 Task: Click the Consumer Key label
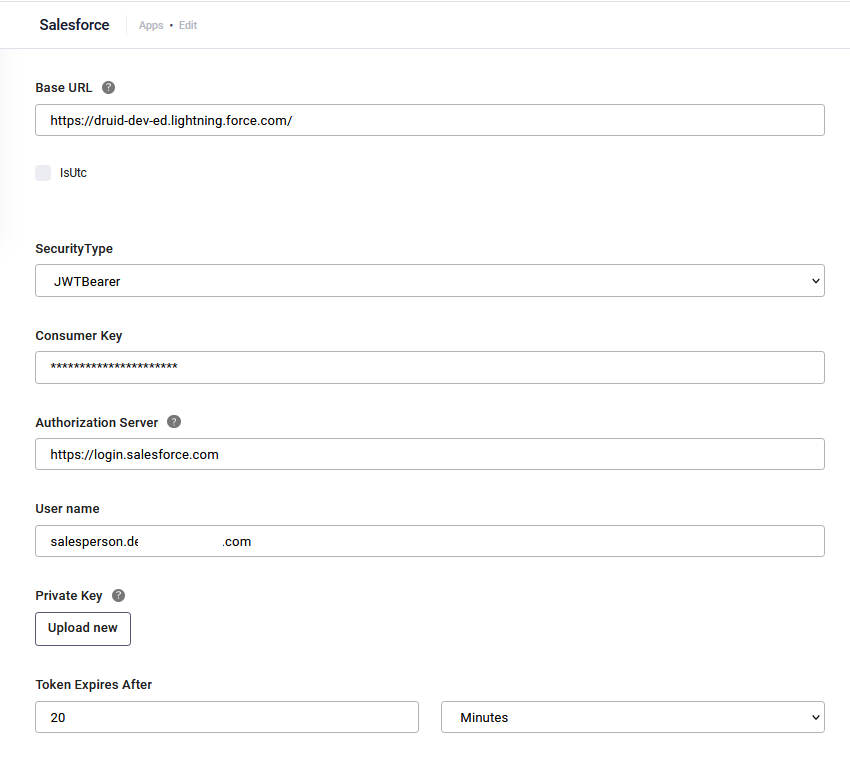(x=79, y=335)
